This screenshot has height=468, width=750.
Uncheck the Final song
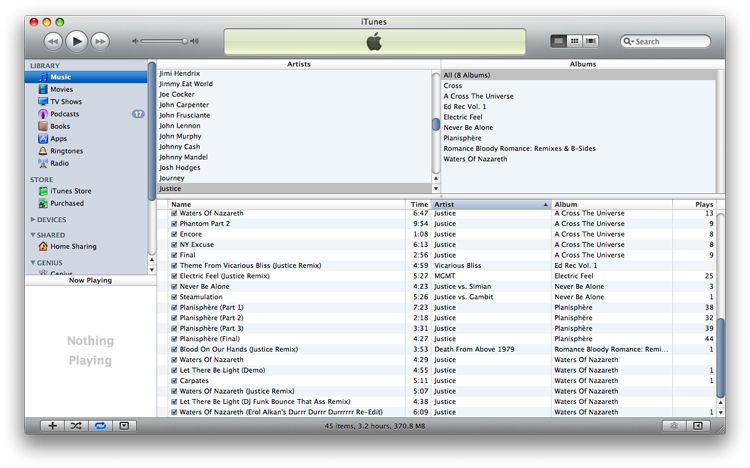(x=174, y=256)
